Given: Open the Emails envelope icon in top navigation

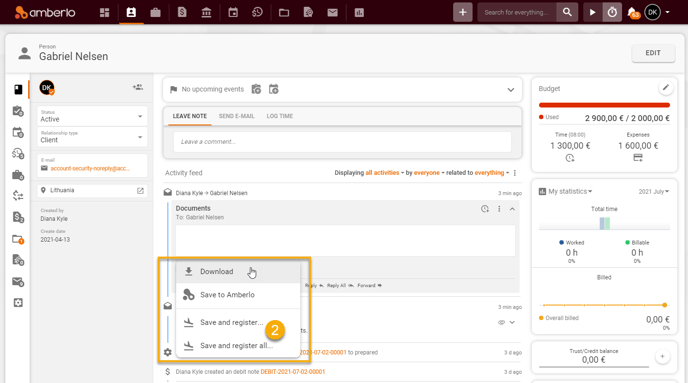Looking at the screenshot, I should 333,13.
